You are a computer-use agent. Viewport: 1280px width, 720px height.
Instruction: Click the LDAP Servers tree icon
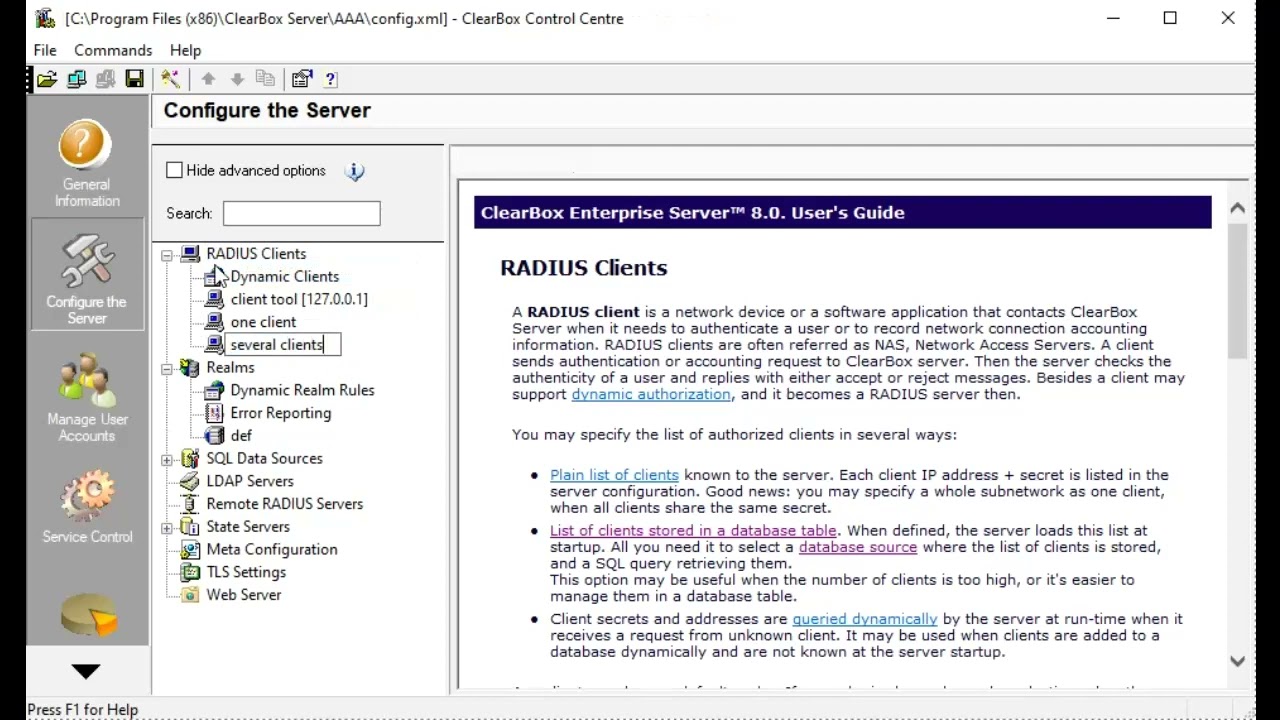(x=189, y=481)
